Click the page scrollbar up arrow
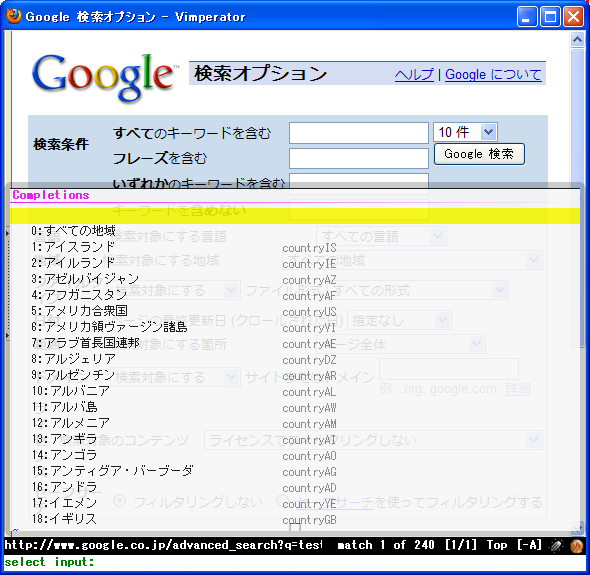This screenshot has height=575, width=590. [x=577, y=39]
